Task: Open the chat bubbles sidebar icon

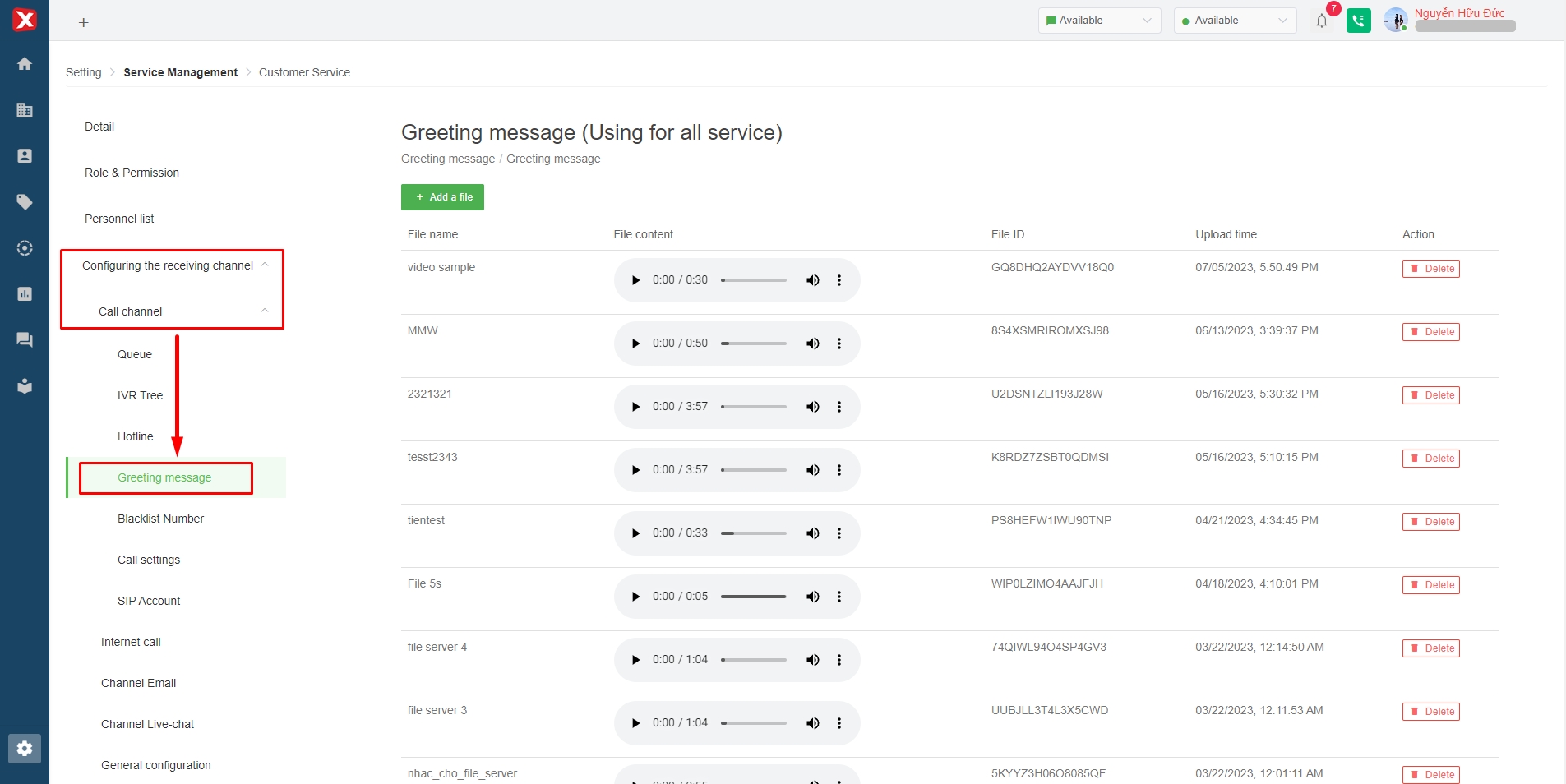Action: click(x=25, y=340)
